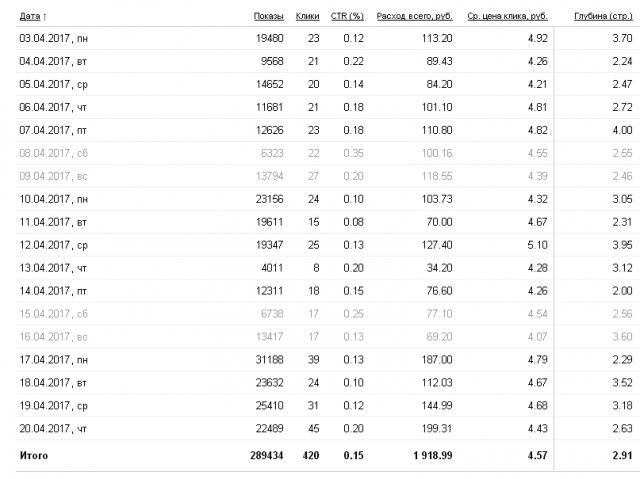
Task: Sort table by the Дата column header
Action: [x=32, y=16]
